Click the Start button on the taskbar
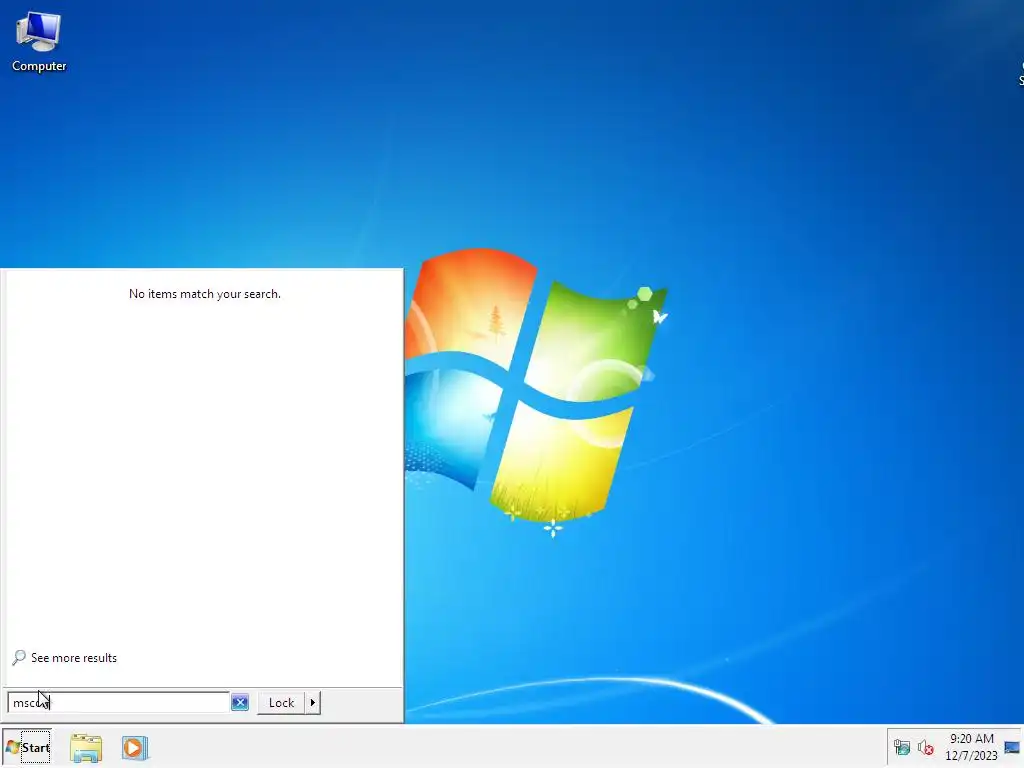The image size is (1024, 768). [x=27, y=747]
